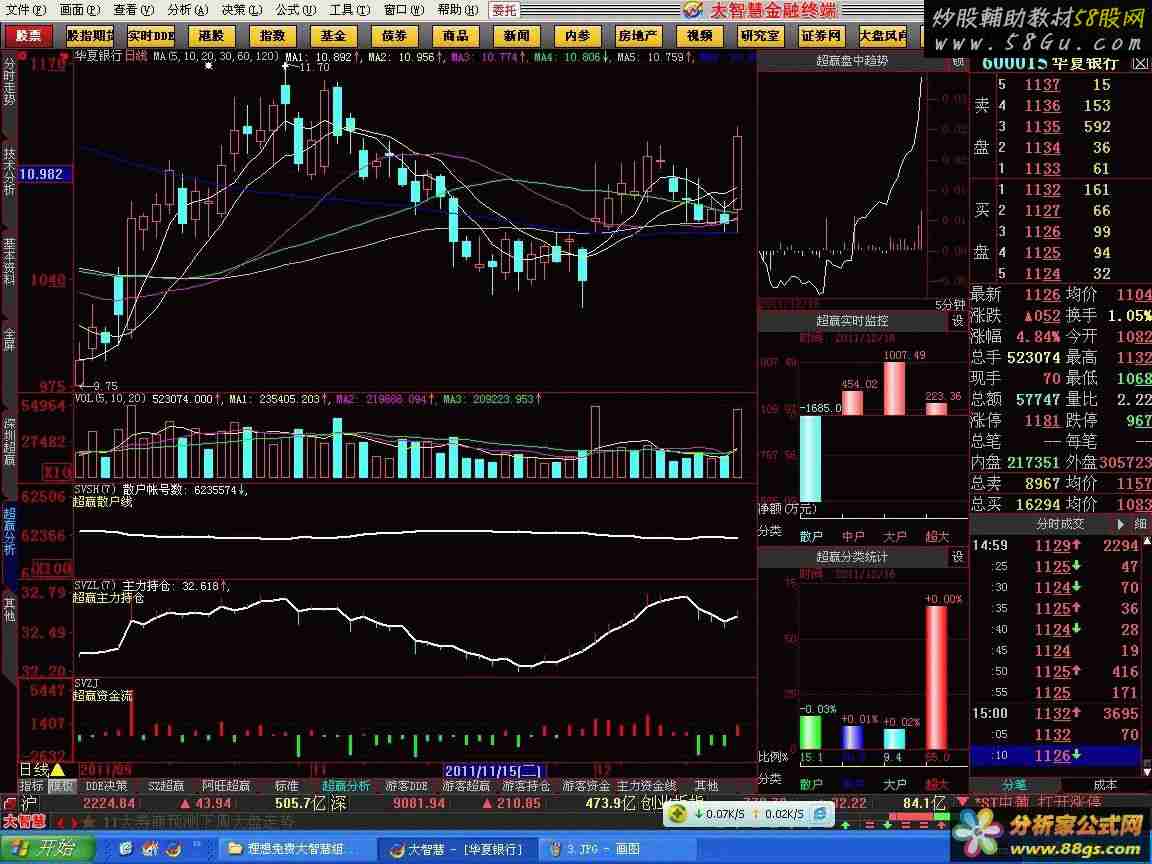1152x864 pixels.
Task: Open the 房地产 toolbar button
Action: tap(638, 35)
